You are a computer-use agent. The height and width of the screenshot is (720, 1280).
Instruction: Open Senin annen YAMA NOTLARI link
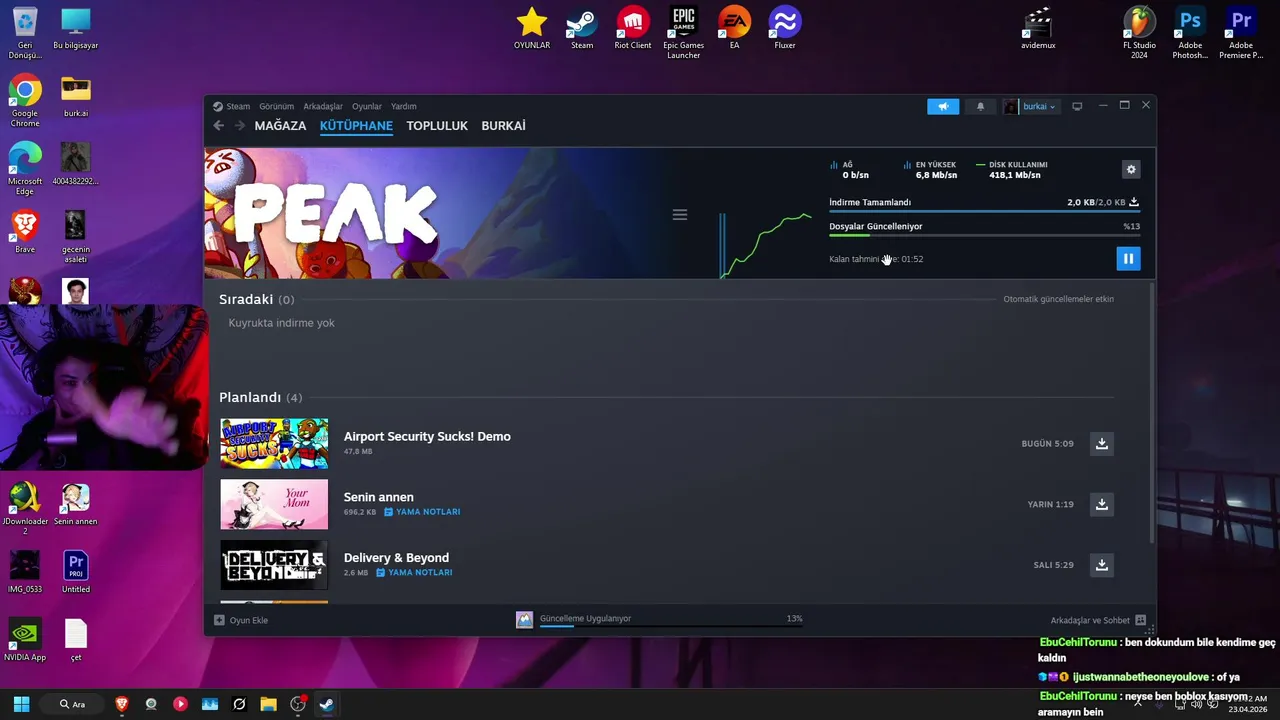click(x=422, y=512)
